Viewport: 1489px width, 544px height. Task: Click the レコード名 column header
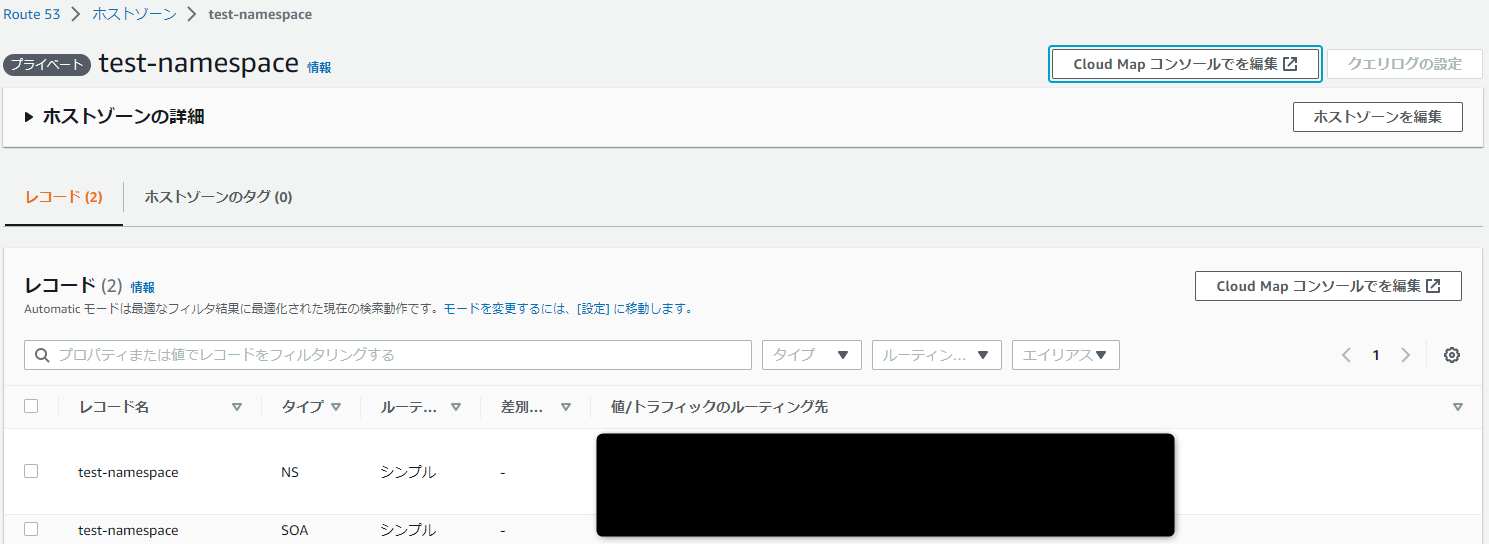point(114,407)
